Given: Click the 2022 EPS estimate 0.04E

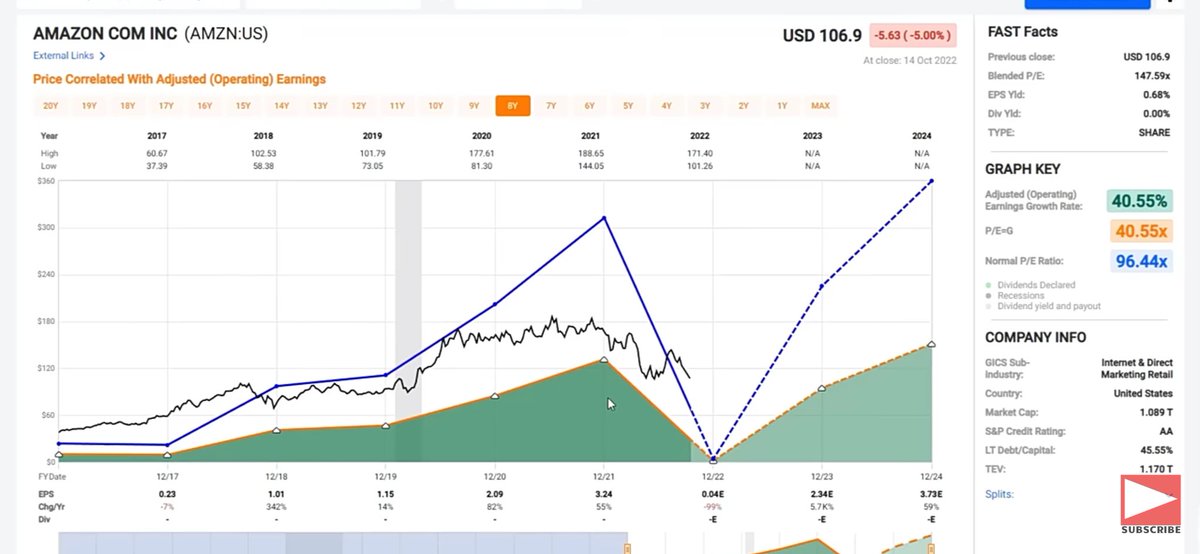Looking at the screenshot, I should tap(711, 494).
